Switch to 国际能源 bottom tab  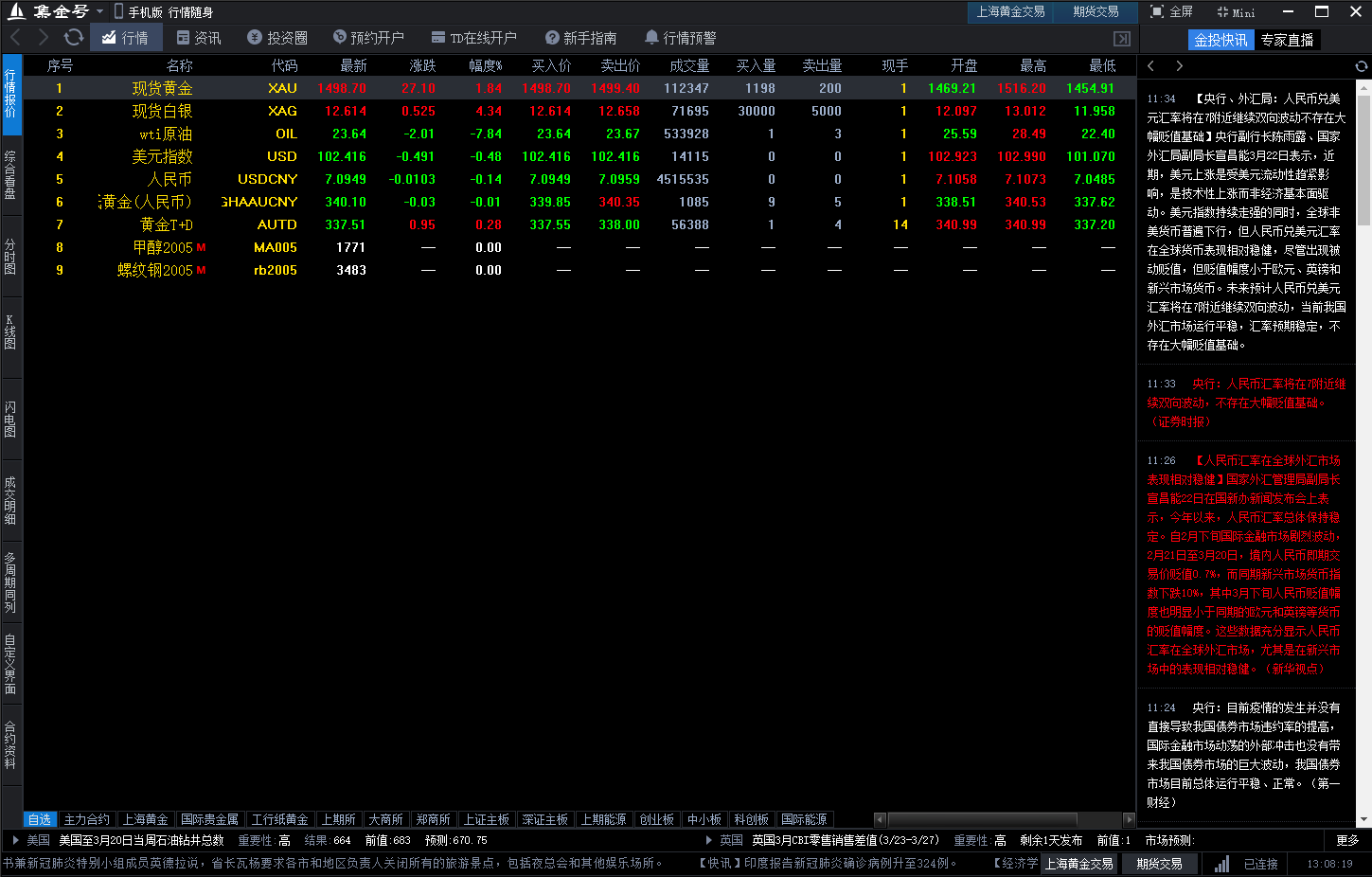pos(804,819)
